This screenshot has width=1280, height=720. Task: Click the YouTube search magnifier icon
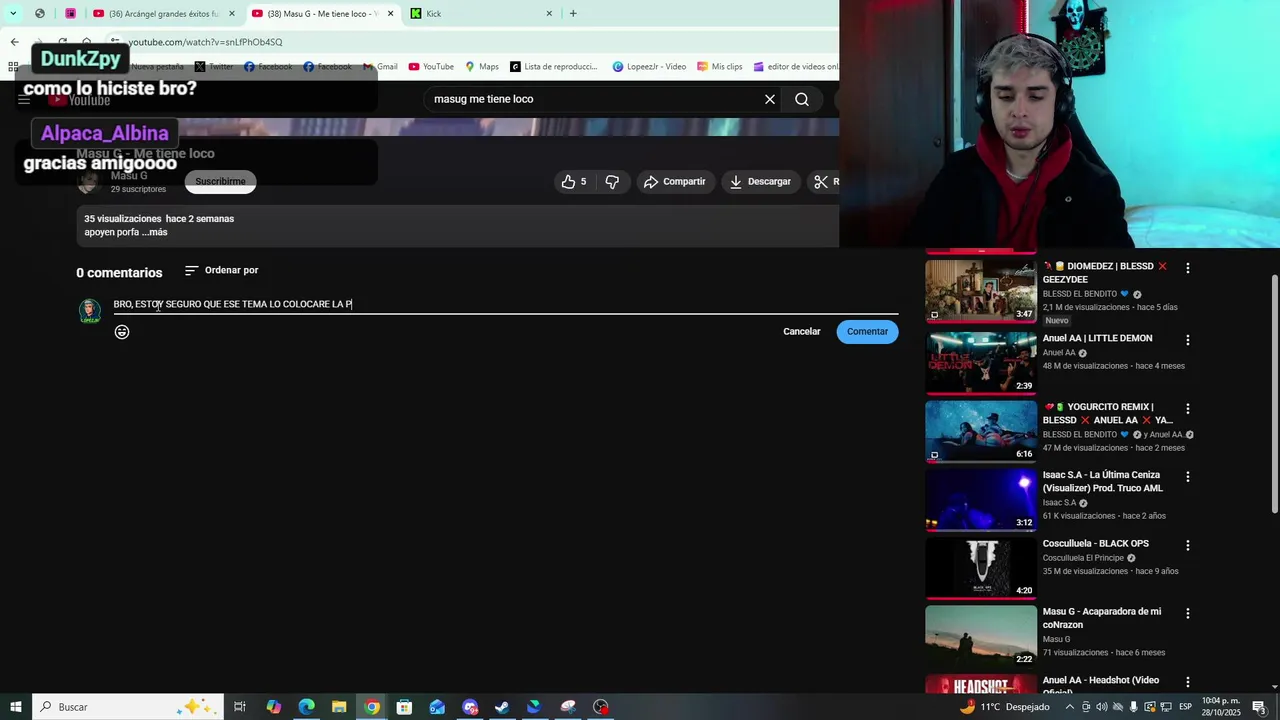click(802, 99)
